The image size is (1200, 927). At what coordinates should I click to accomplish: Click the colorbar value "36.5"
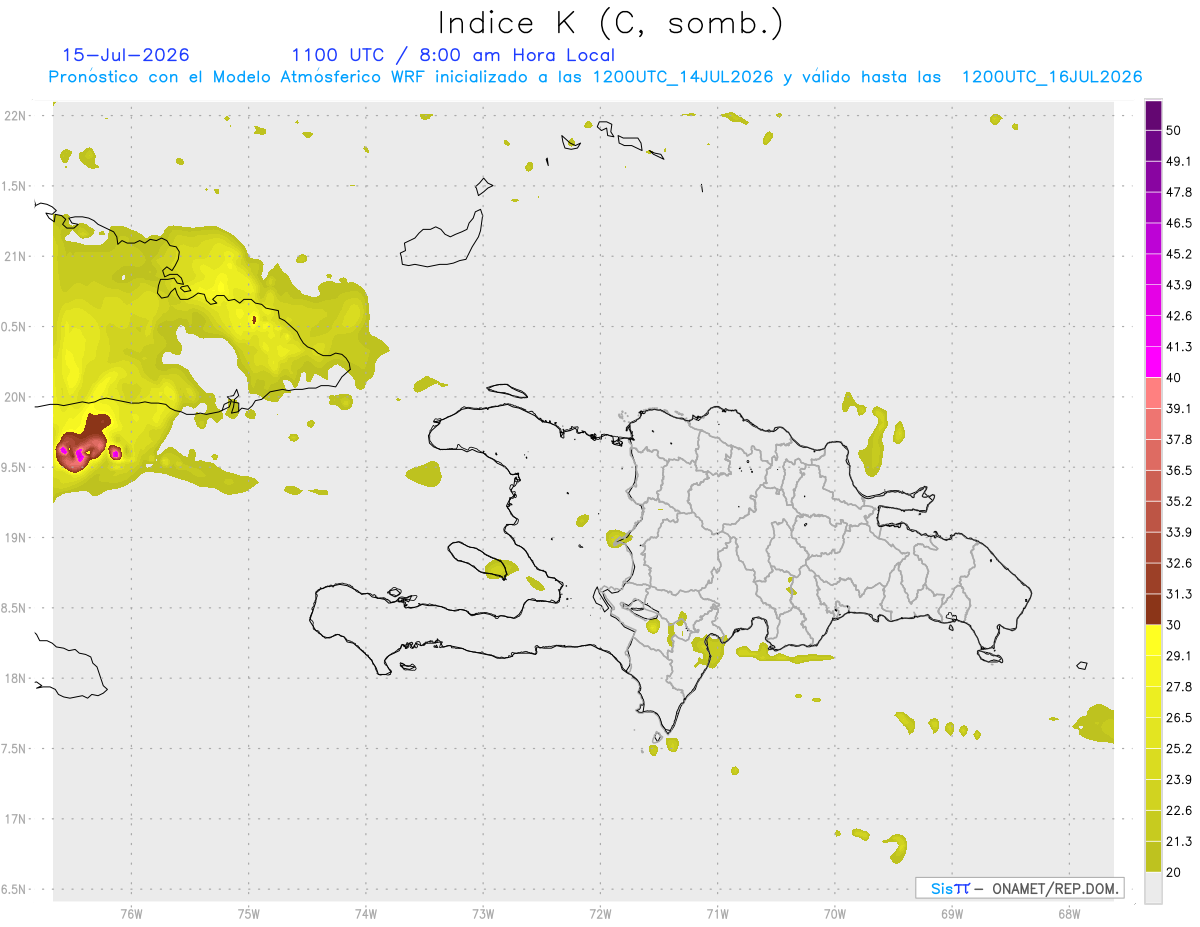click(1179, 470)
